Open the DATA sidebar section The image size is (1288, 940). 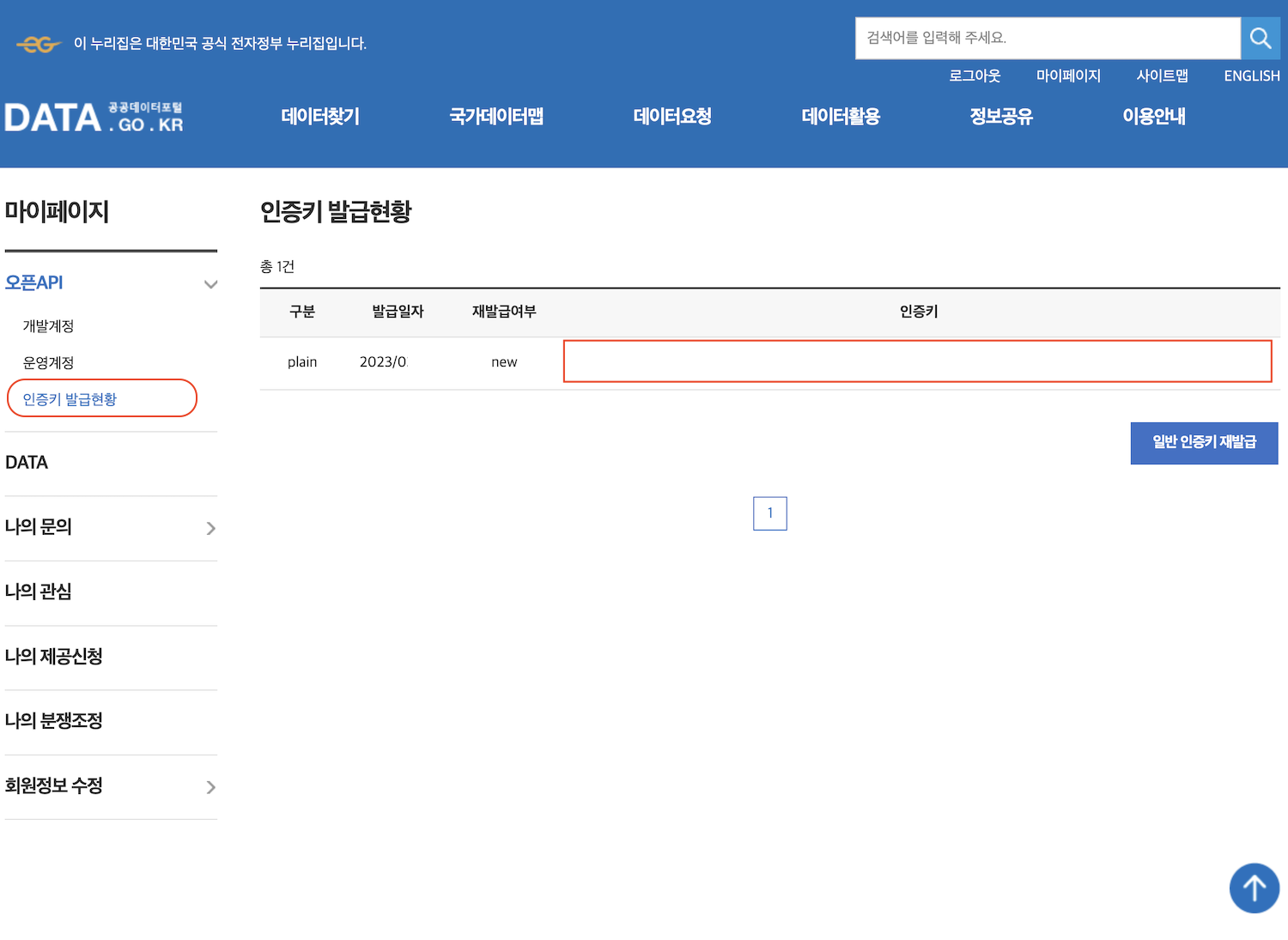(27, 463)
